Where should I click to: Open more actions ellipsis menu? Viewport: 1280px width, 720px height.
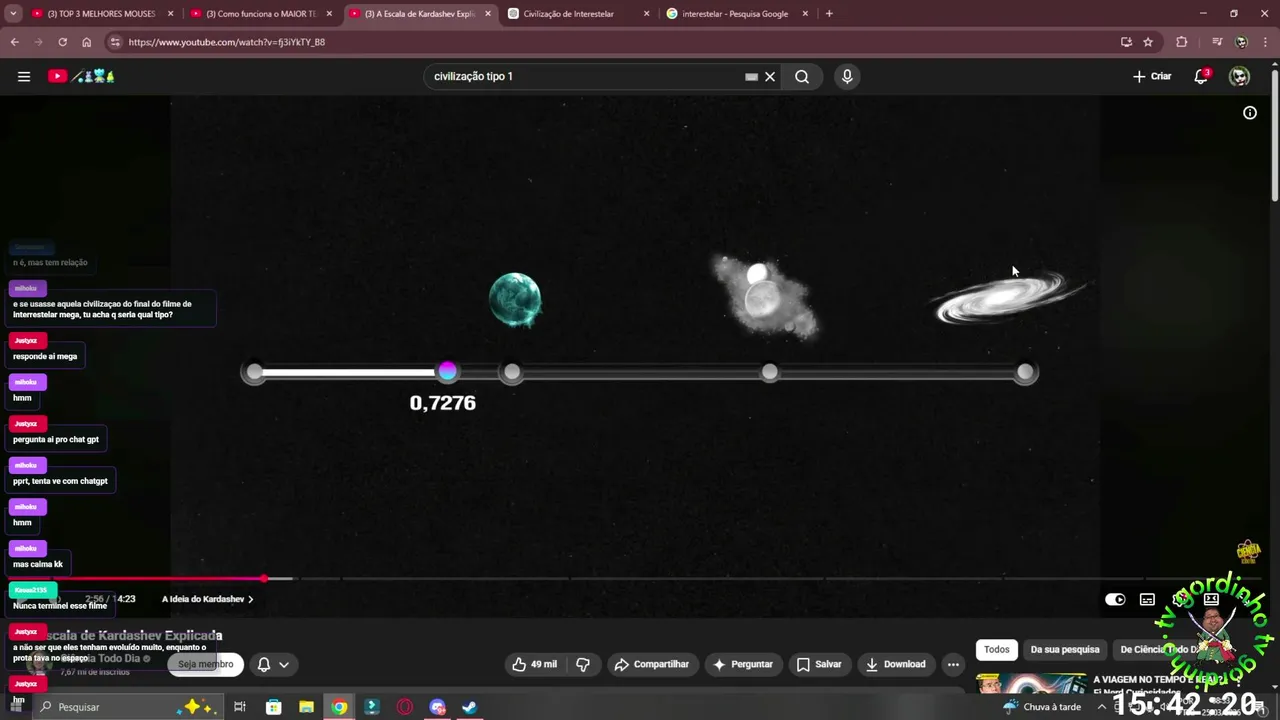coord(953,664)
